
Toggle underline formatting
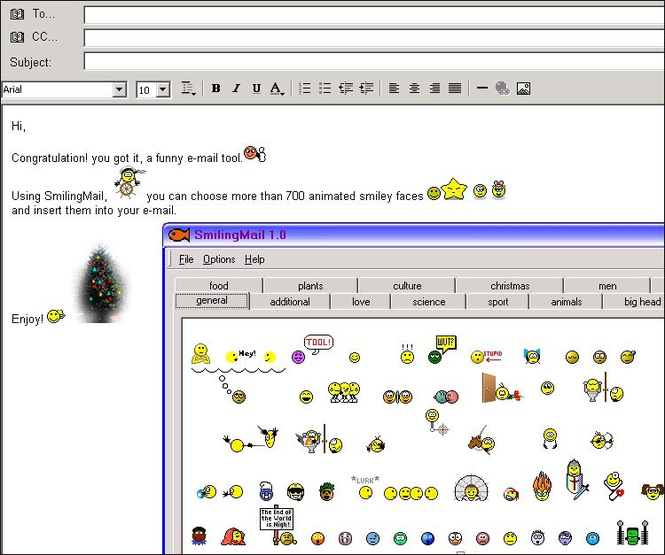tap(256, 88)
